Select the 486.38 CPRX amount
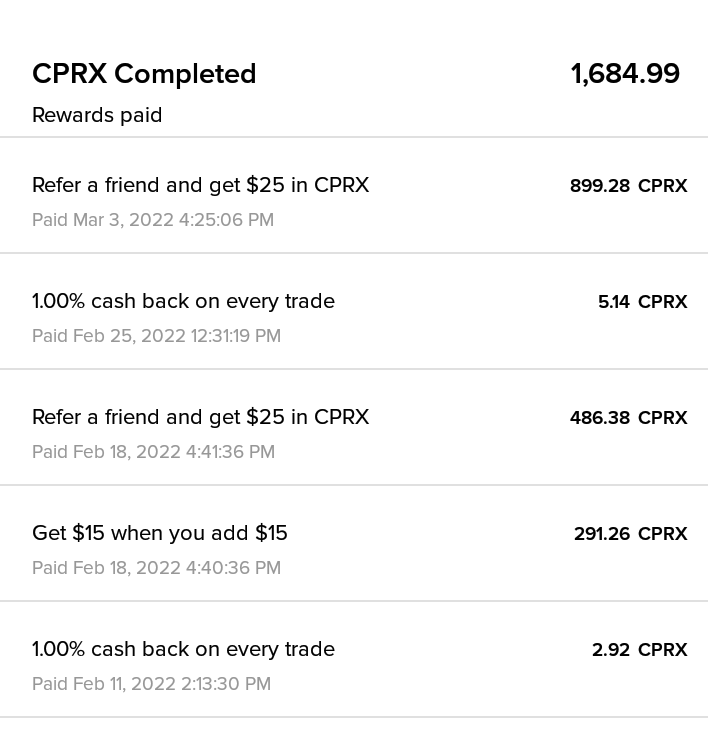 point(628,418)
